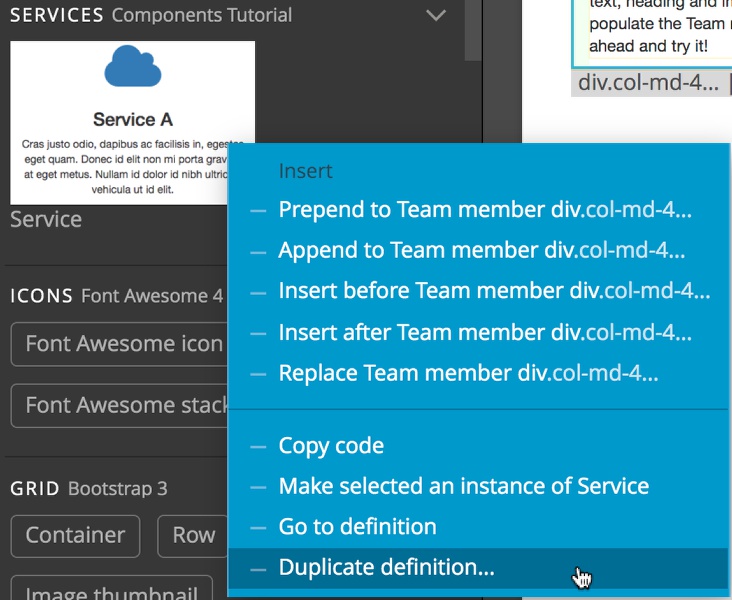Screen dimensions: 732x600
Task: Click the Image thumbnail component
Action: click(x=112, y=589)
